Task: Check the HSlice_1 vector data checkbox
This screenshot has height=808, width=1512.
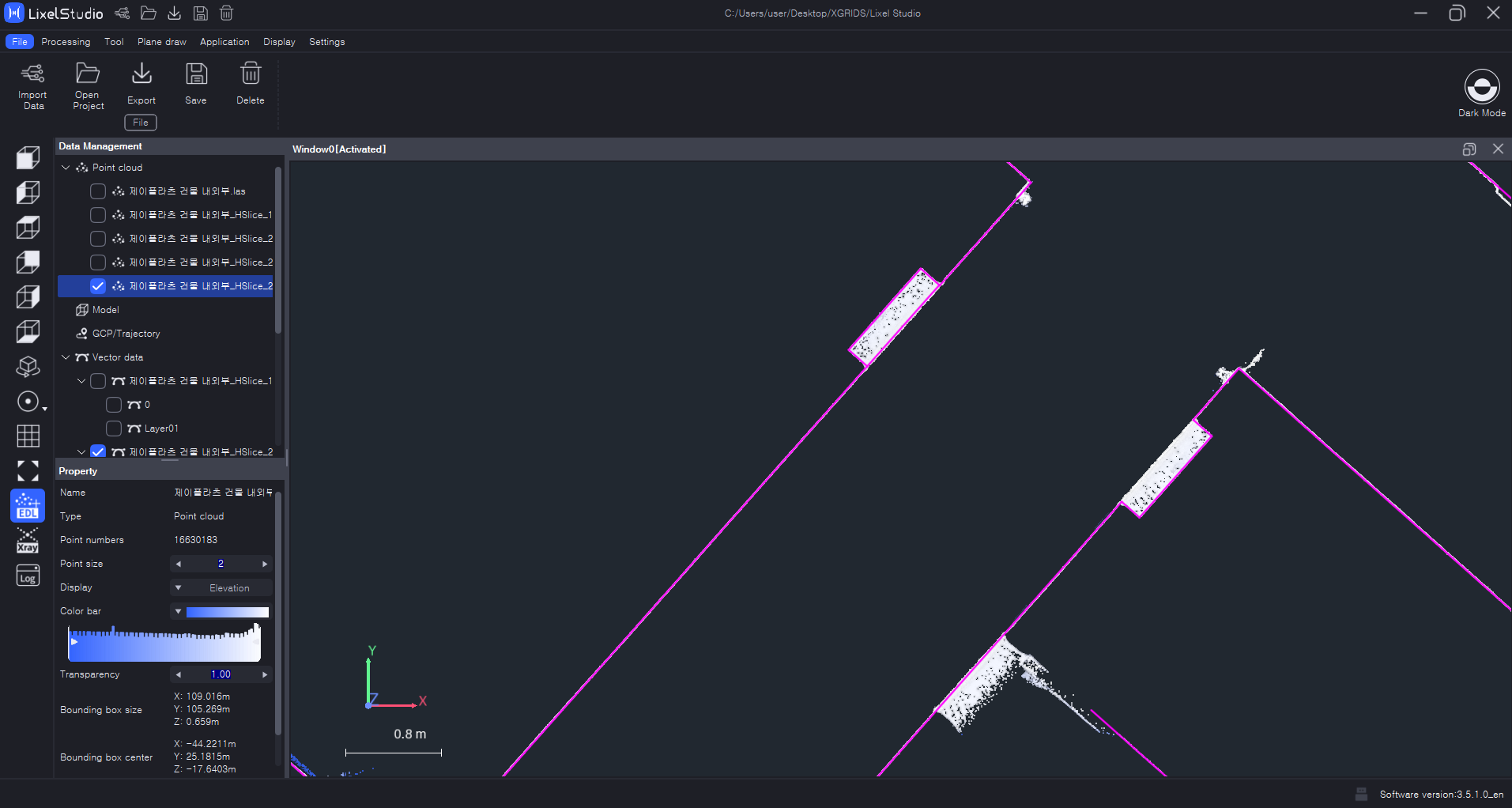Action: [x=98, y=381]
